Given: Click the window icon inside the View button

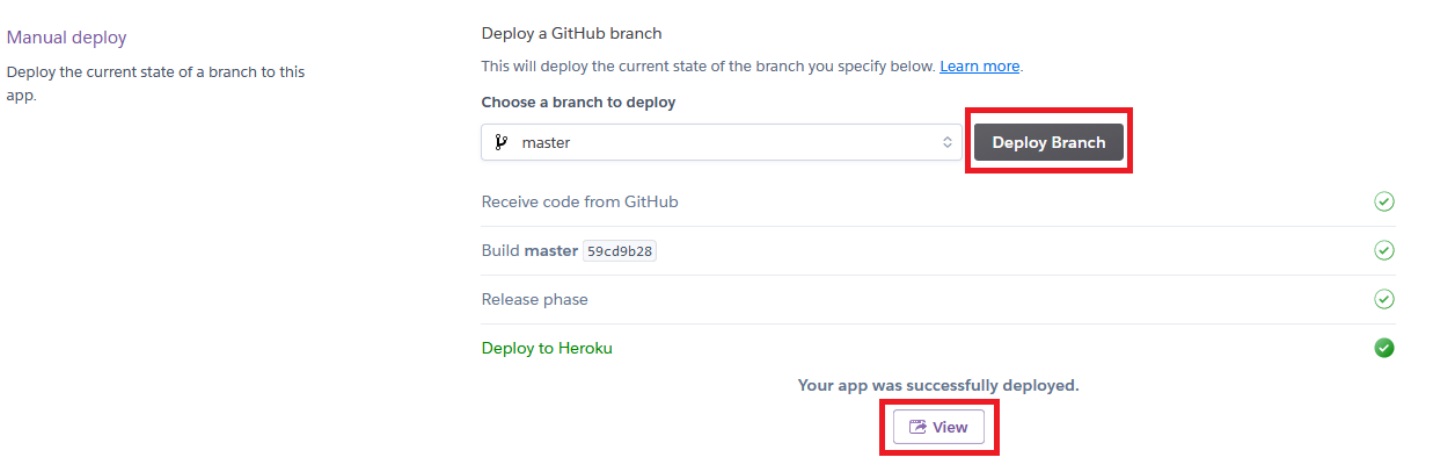Looking at the screenshot, I should (917, 427).
